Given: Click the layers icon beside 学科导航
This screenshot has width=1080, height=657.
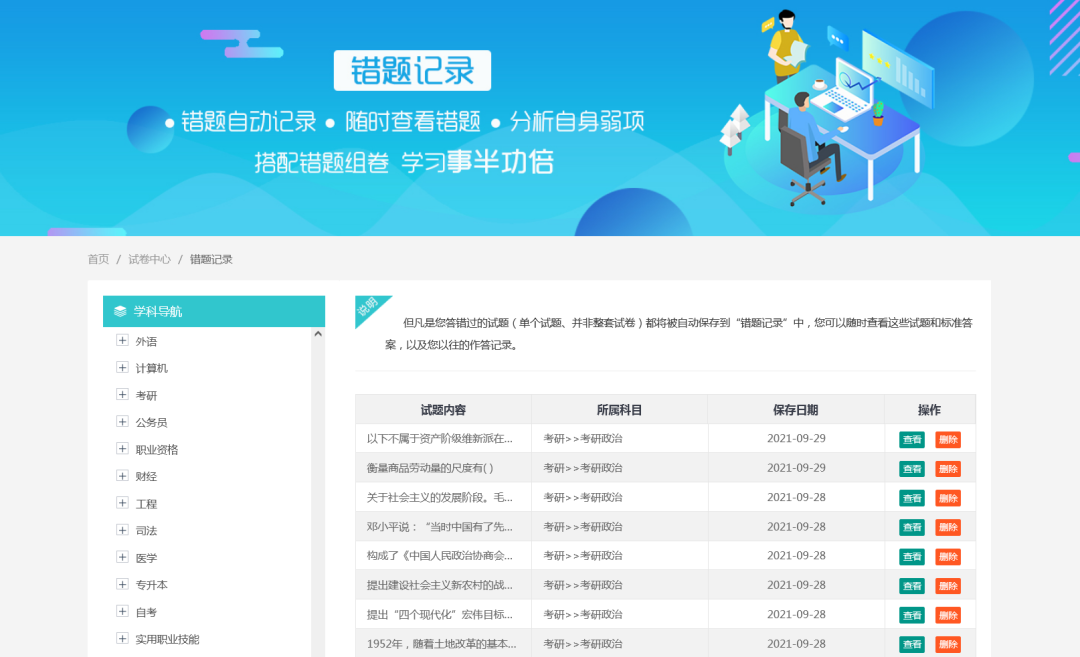Looking at the screenshot, I should point(120,311).
